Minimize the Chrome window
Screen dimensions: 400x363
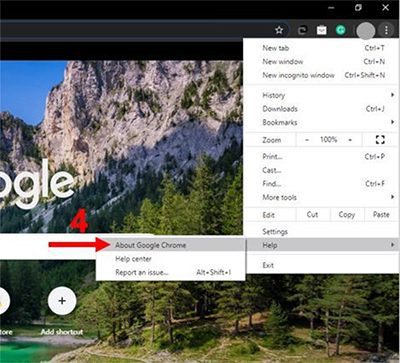pyautogui.click(x=331, y=8)
